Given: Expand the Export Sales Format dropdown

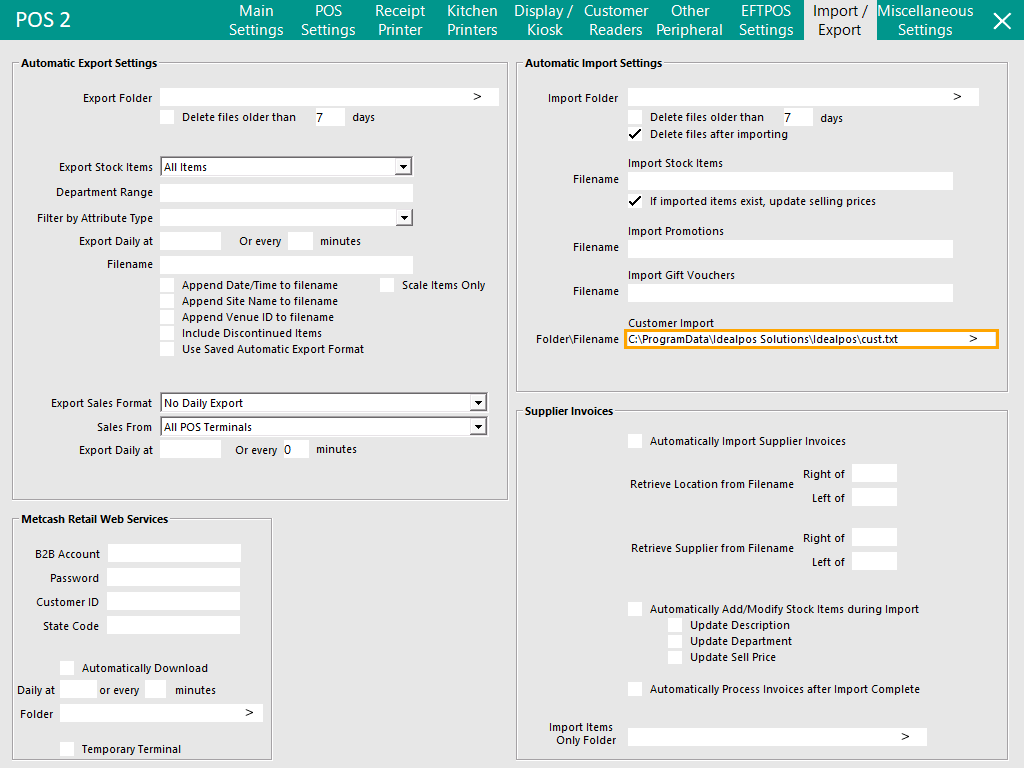Looking at the screenshot, I should coord(477,403).
